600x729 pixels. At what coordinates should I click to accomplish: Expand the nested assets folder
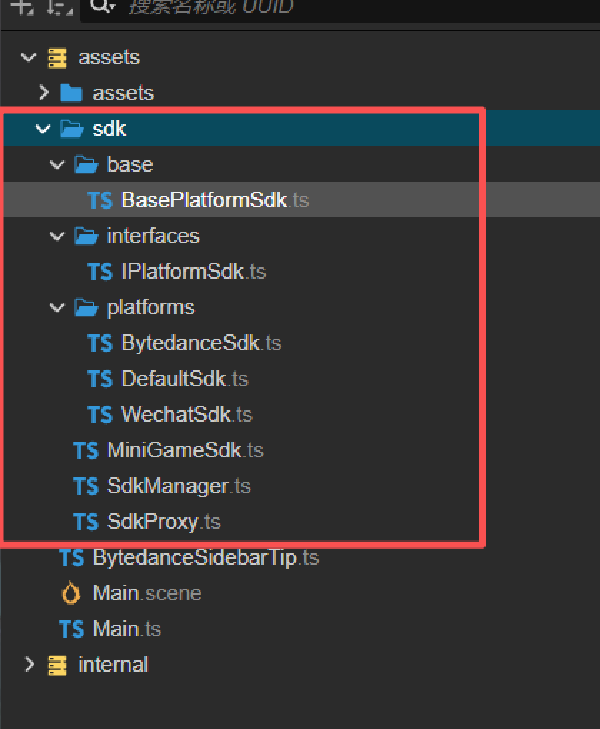point(43,93)
